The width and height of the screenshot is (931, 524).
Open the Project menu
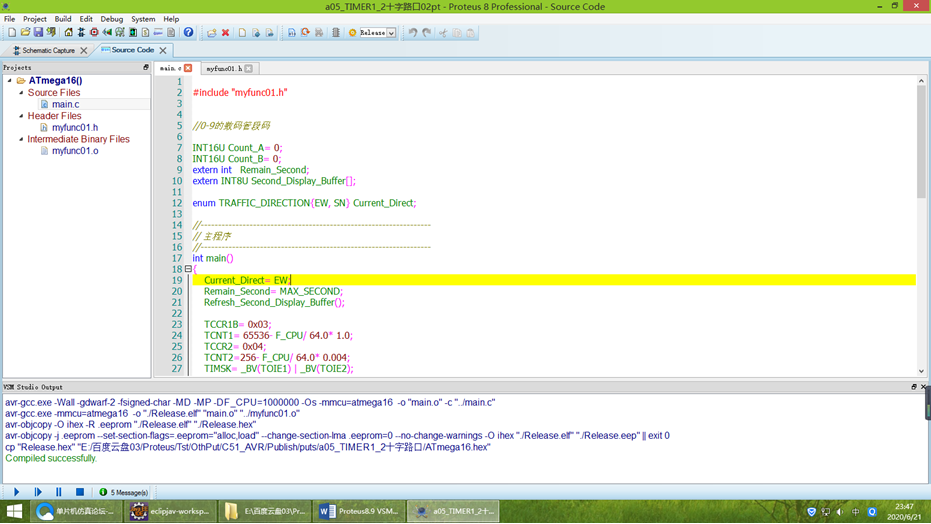click(34, 19)
